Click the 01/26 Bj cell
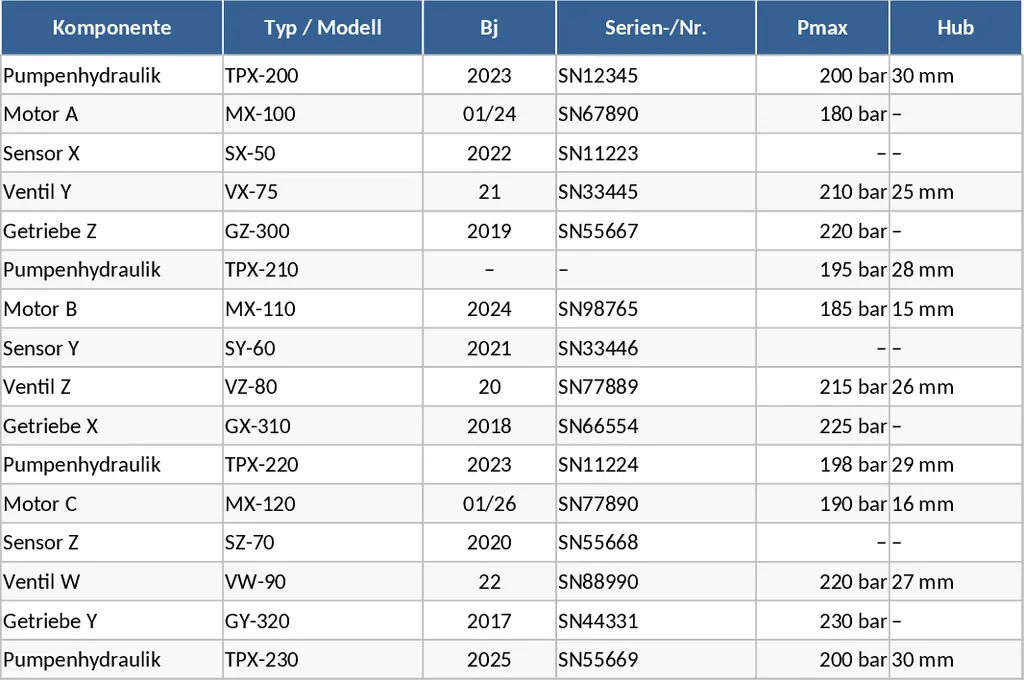 (489, 504)
